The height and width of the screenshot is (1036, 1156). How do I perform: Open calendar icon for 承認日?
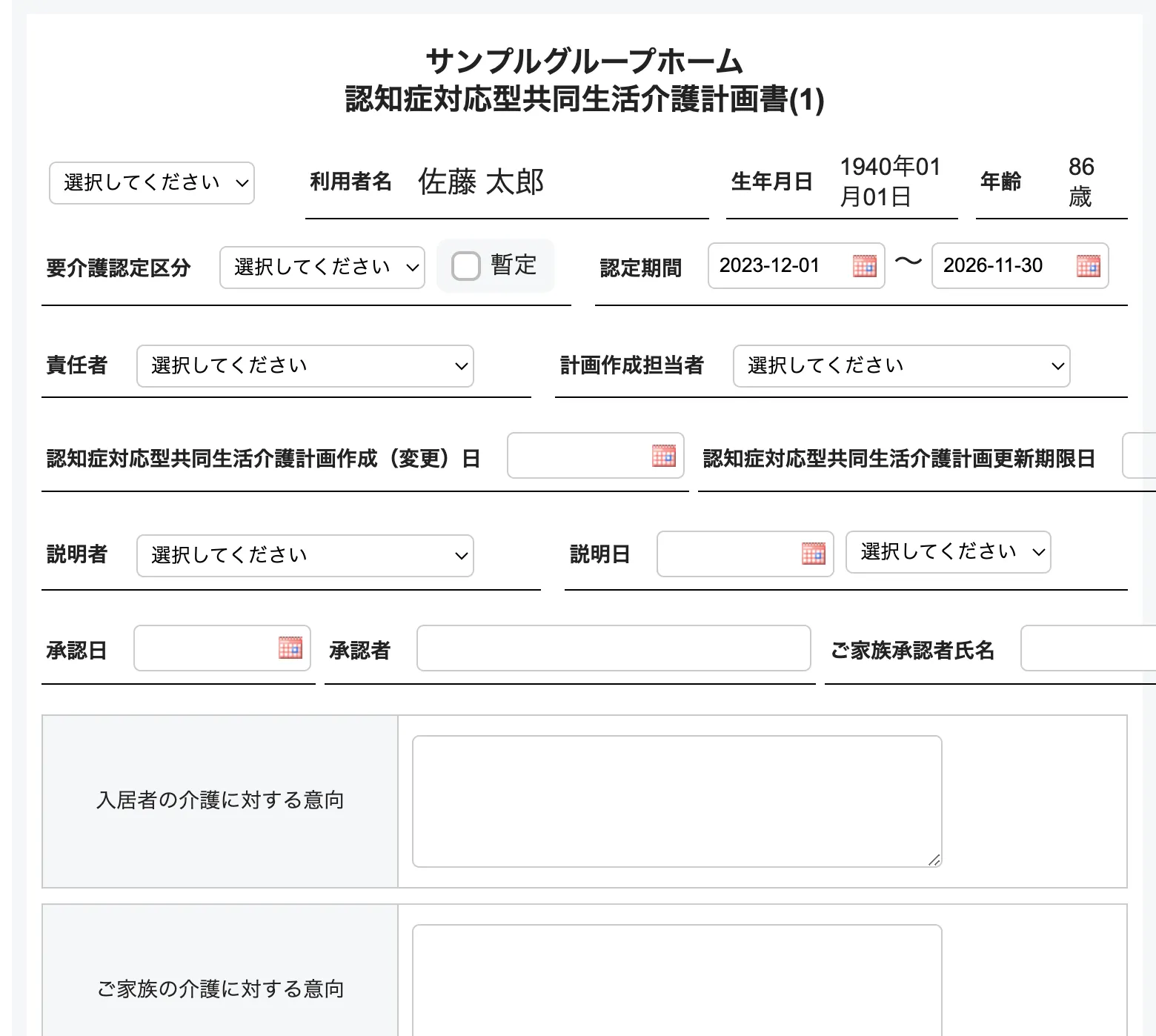pyautogui.click(x=290, y=648)
